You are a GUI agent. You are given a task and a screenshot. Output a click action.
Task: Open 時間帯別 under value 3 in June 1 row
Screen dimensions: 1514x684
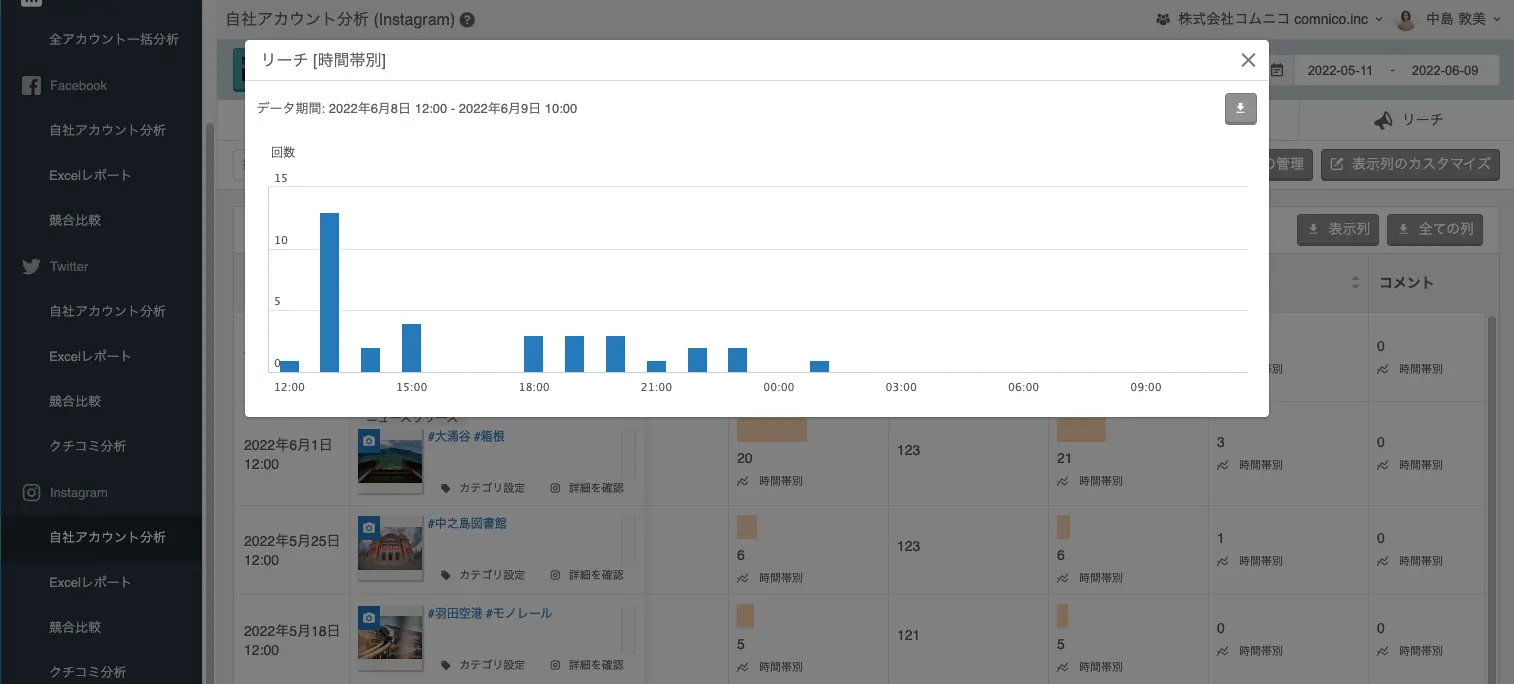coord(1250,465)
